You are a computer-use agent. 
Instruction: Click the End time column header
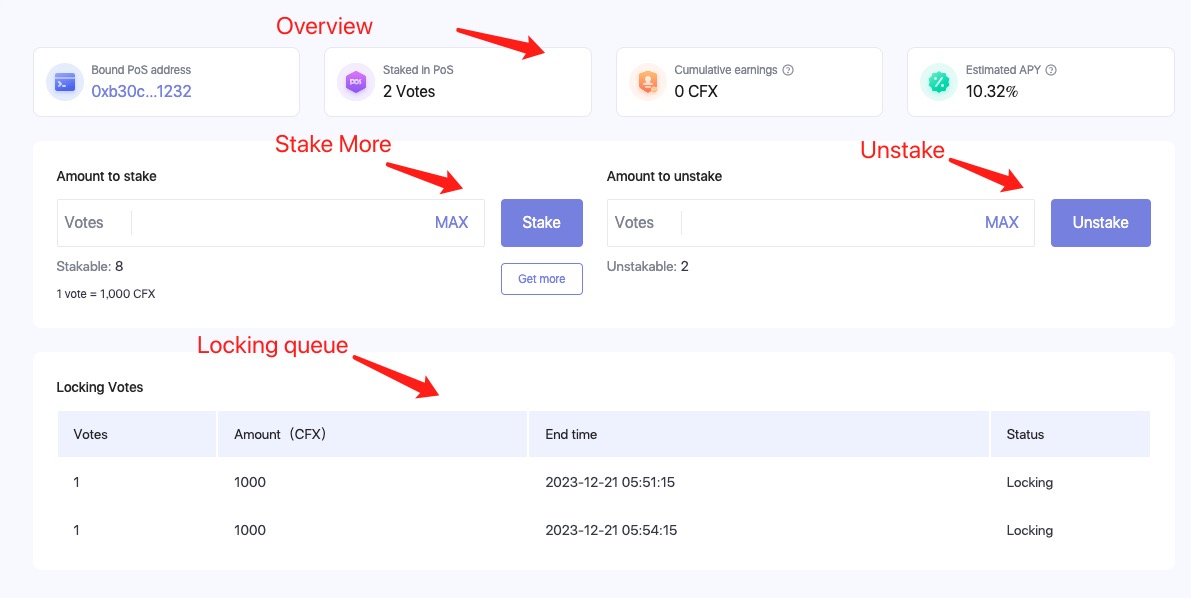[571, 434]
